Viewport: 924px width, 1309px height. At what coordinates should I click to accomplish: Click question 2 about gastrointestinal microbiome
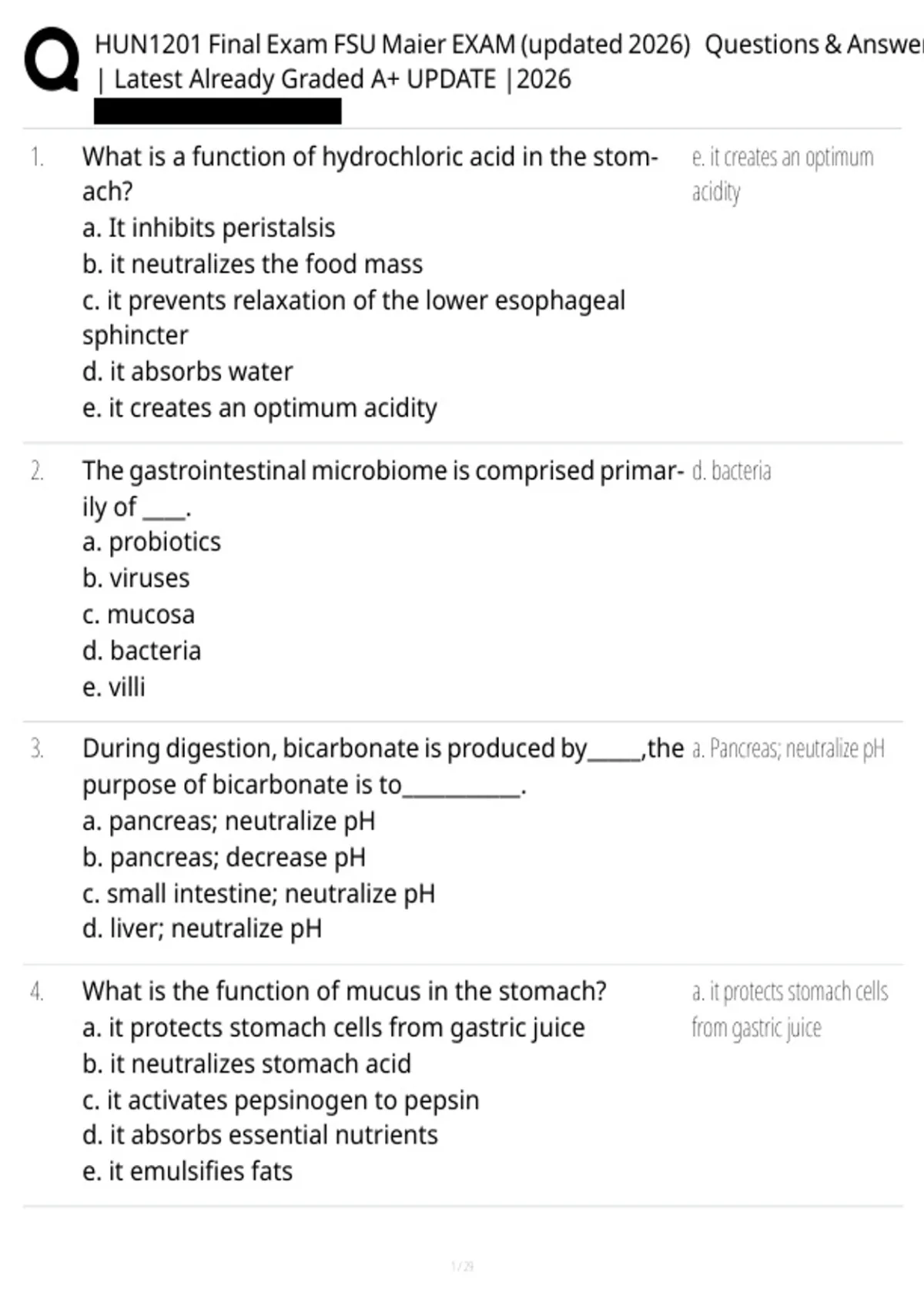coord(383,488)
